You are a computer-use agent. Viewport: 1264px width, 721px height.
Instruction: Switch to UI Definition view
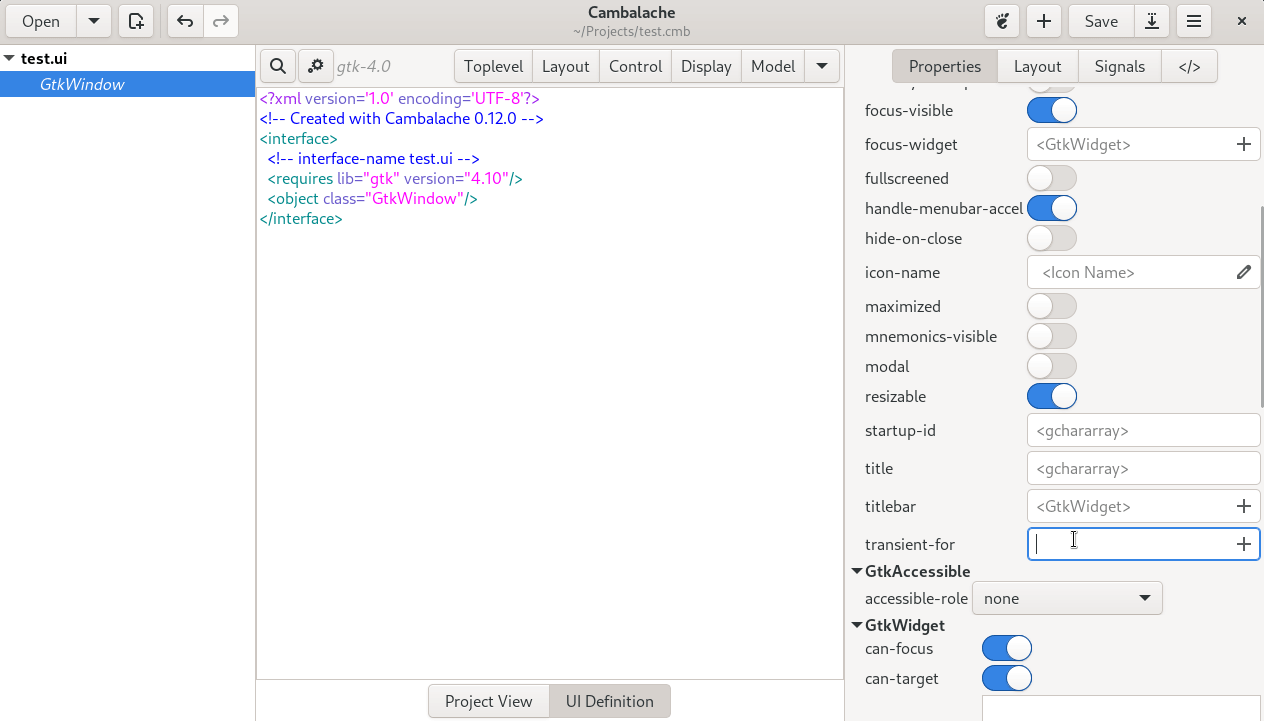(x=610, y=701)
